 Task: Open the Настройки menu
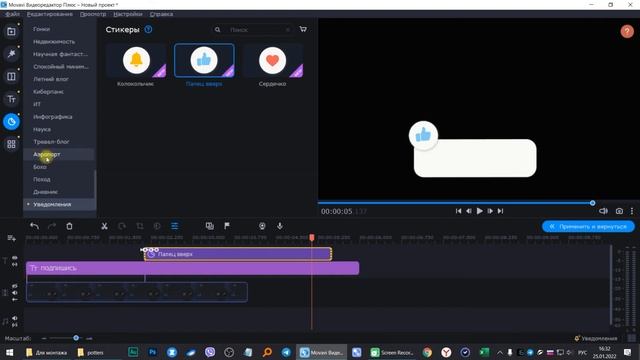(128, 14)
